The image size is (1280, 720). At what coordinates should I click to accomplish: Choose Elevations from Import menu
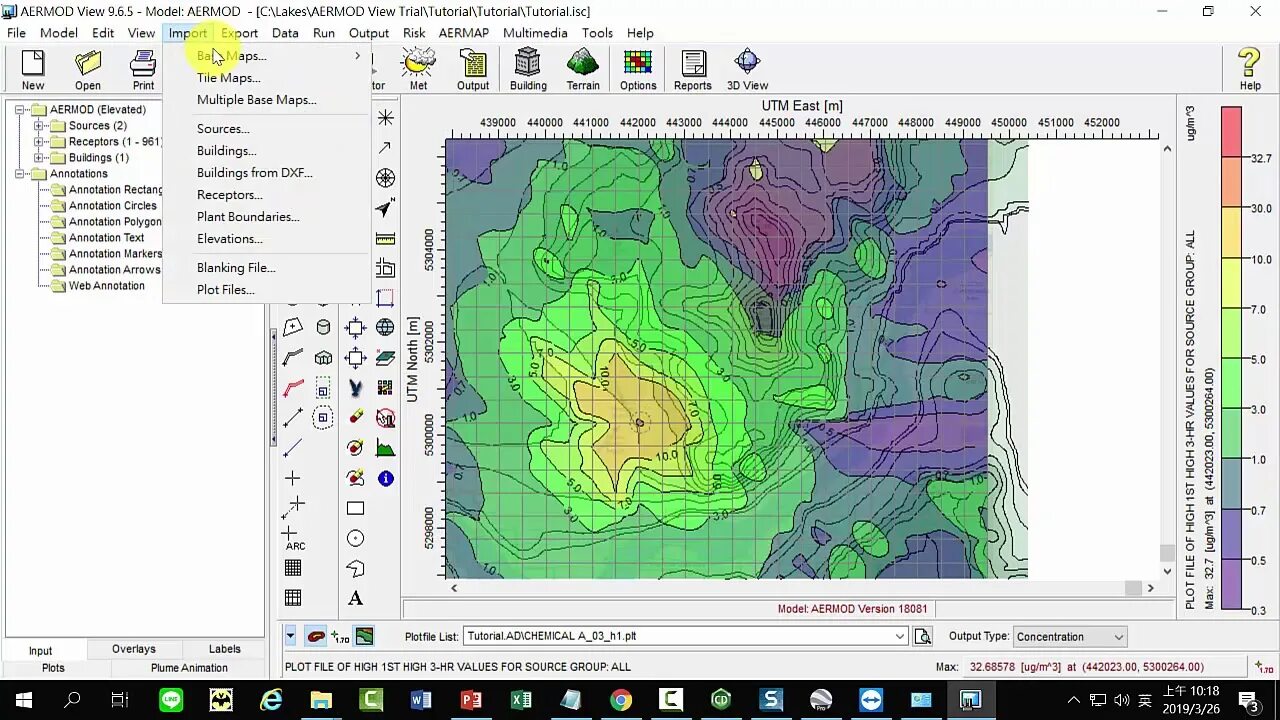click(269, 239)
